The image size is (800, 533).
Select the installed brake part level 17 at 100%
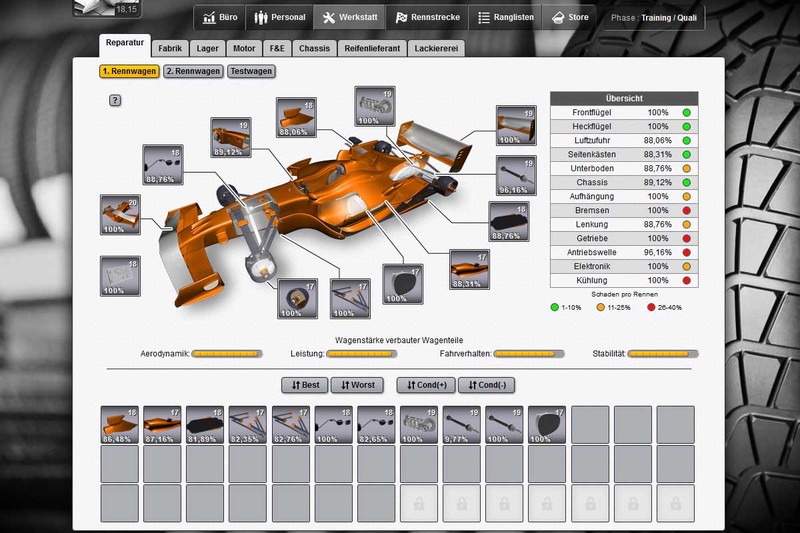tap(297, 298)
